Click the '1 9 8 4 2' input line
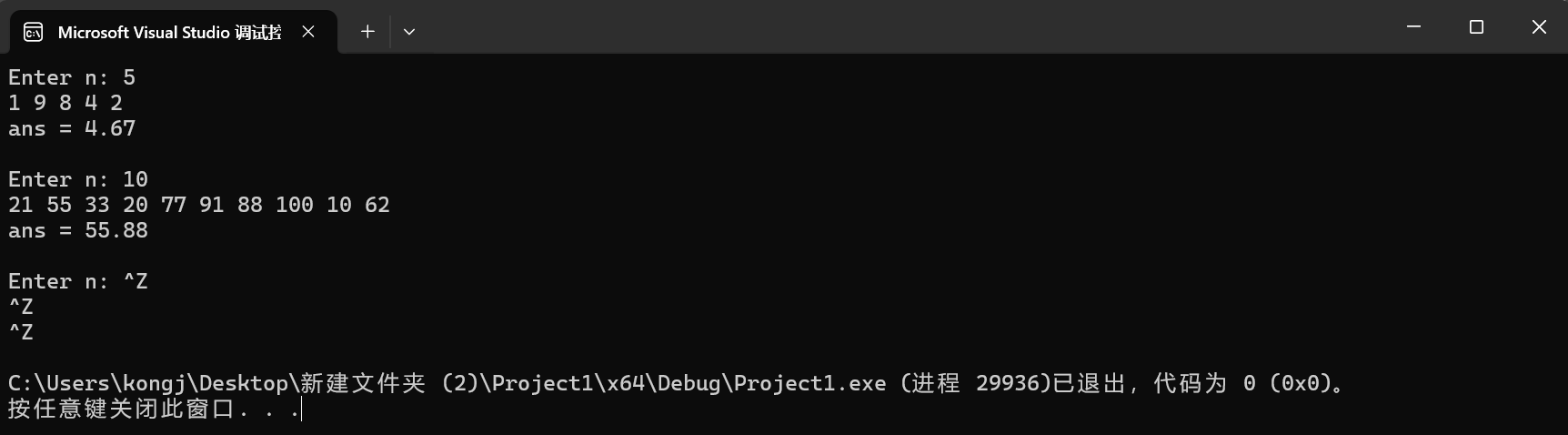The width and height of the screenshot is (1568, 435). click(65, 103)
